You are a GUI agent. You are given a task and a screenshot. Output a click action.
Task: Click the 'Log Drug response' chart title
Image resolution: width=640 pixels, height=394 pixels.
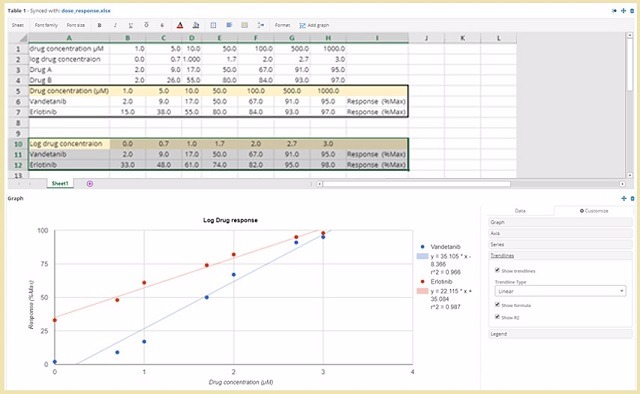pyautogui.click(x=230, y=220)
